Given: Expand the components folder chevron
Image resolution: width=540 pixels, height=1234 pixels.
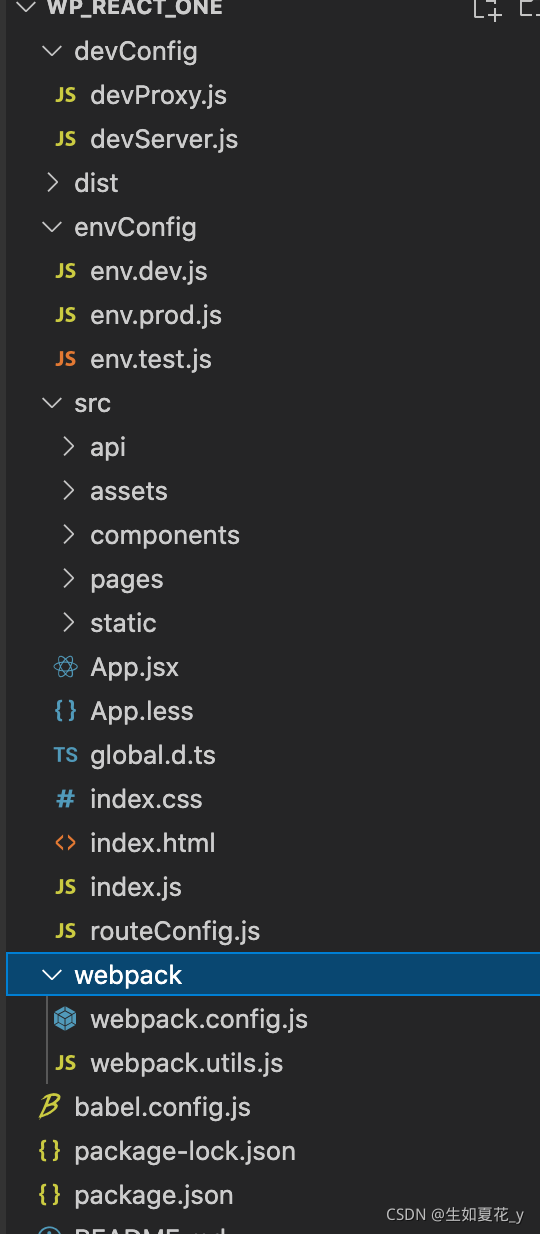Looking at the screenshot, I should pos(68,535).
